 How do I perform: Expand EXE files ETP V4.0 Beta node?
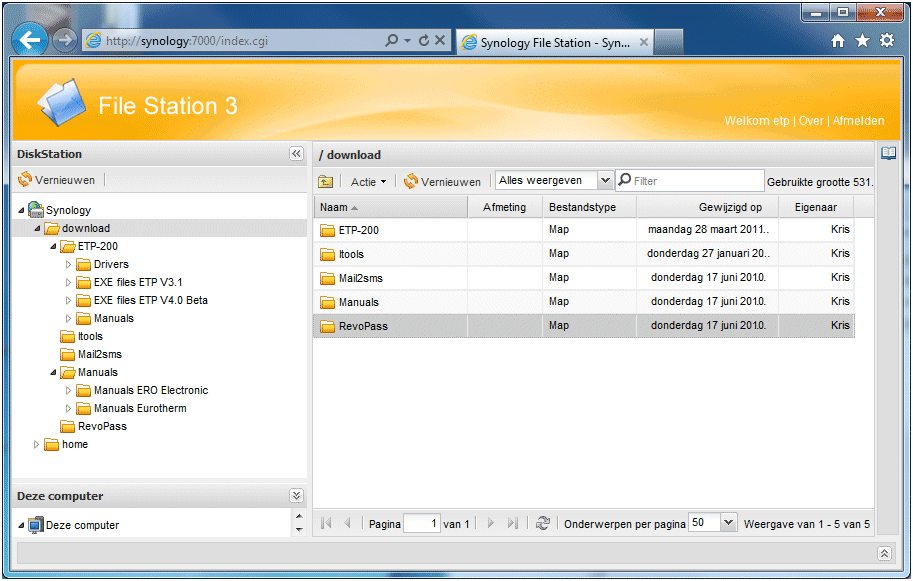click(x=68, y=300)
